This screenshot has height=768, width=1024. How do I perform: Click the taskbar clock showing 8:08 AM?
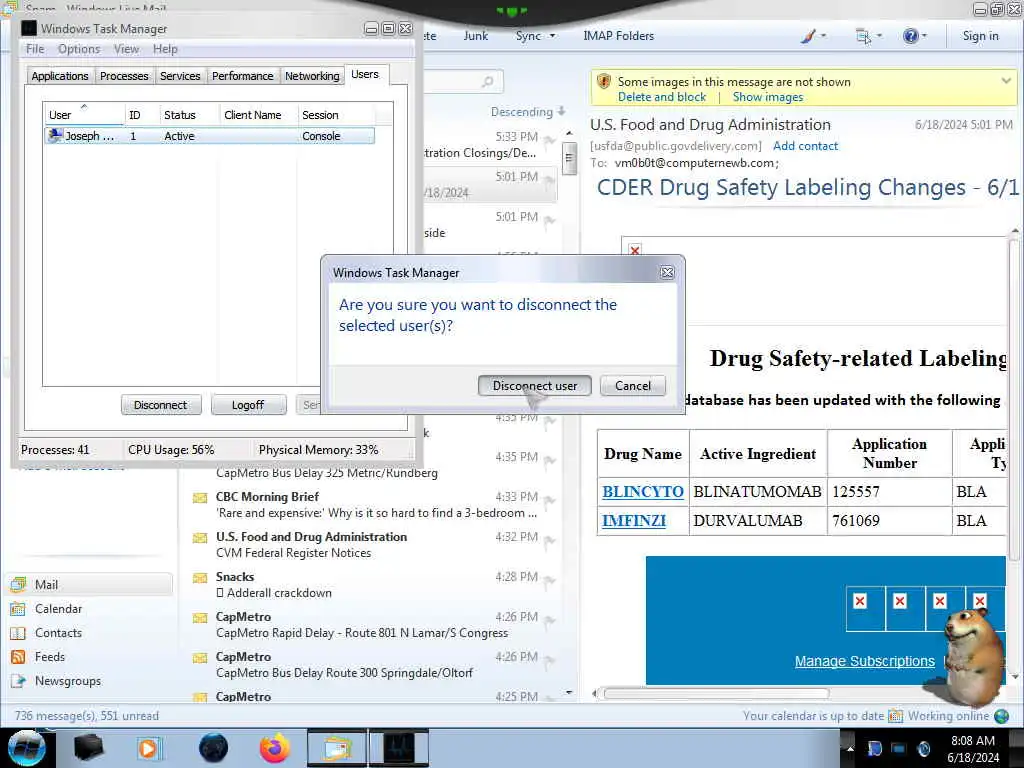click(973, 749)
